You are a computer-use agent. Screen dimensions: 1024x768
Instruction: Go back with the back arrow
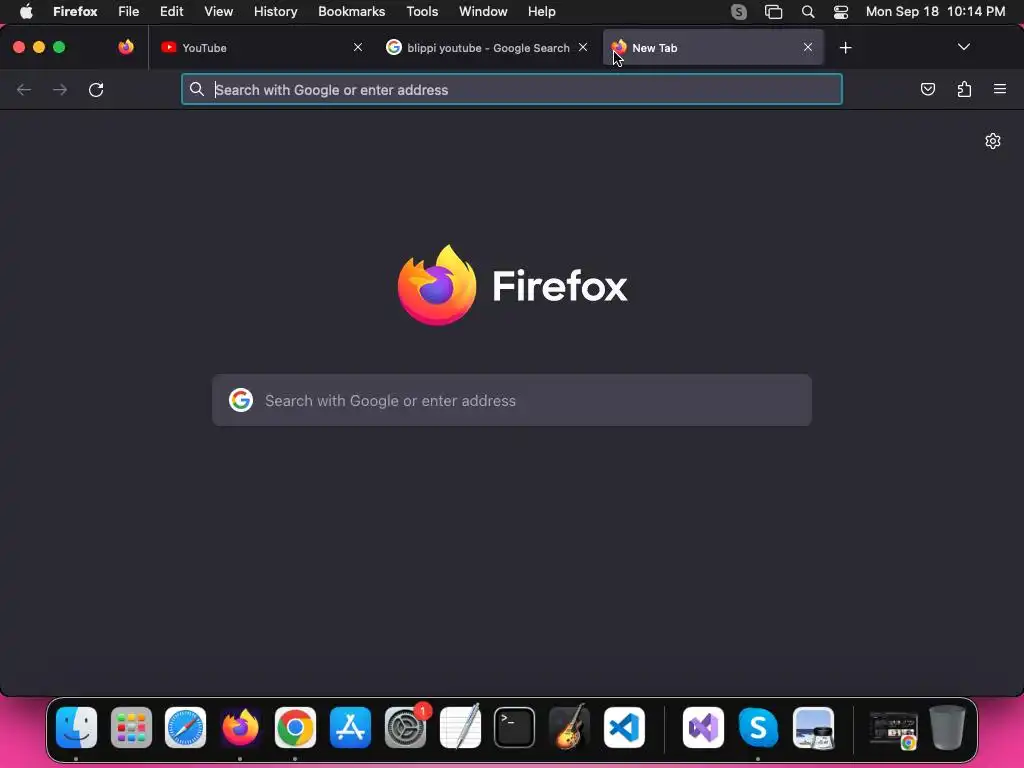pyautogui.click(x=24, y=89)
